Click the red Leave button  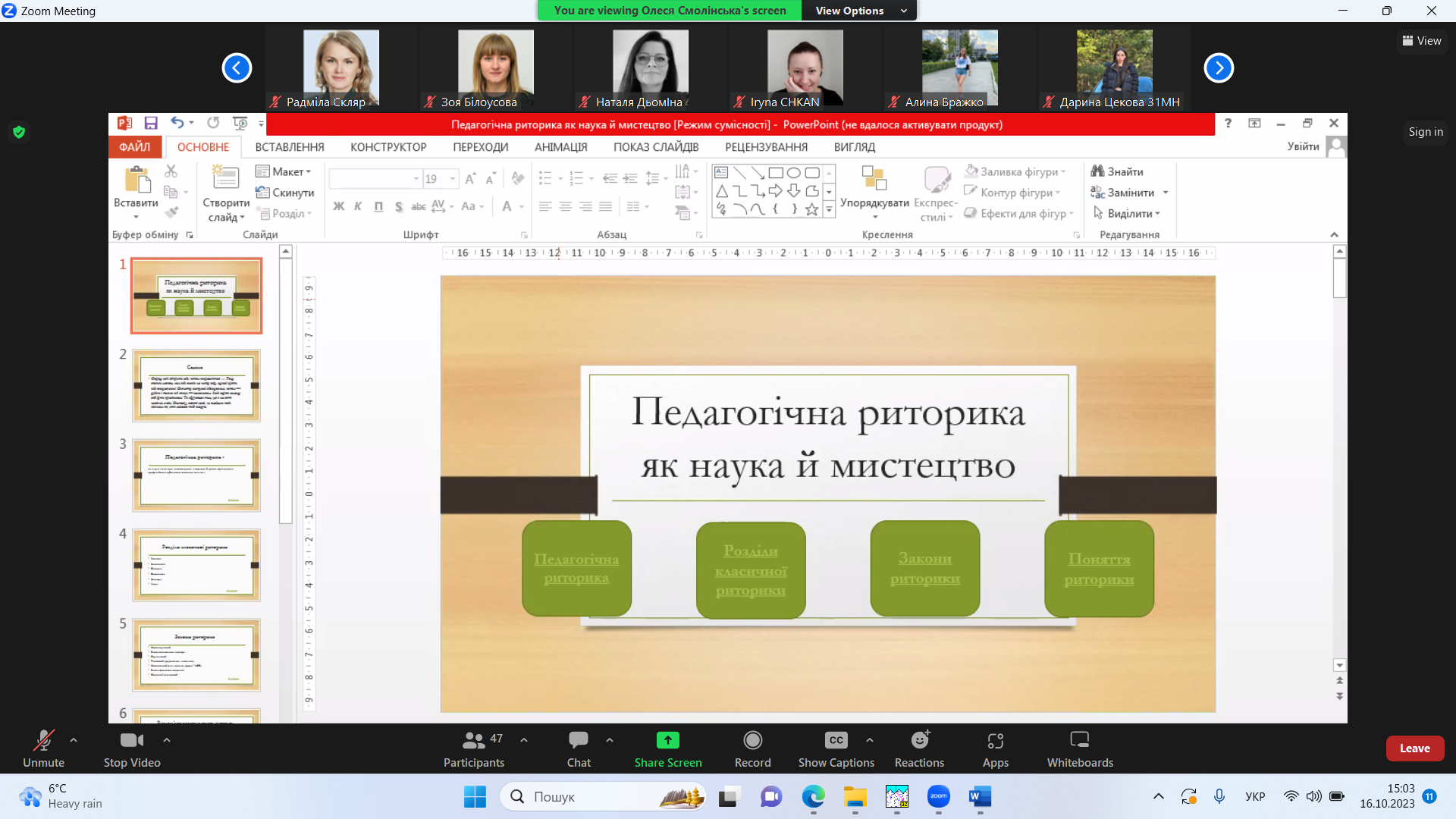point(1414,748)
